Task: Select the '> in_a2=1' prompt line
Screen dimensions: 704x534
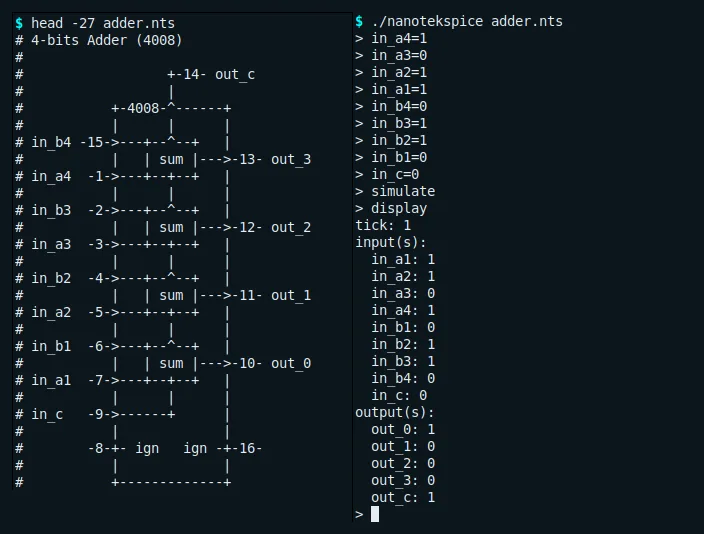Action: 391,73
